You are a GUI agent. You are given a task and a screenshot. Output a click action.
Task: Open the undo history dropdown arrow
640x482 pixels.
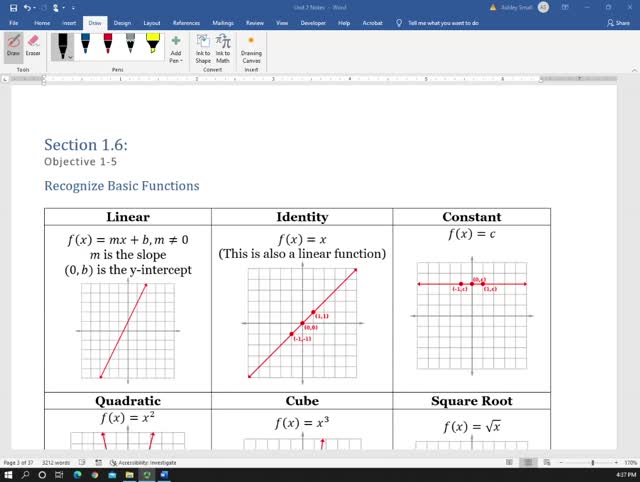click(x=35, y=8)
